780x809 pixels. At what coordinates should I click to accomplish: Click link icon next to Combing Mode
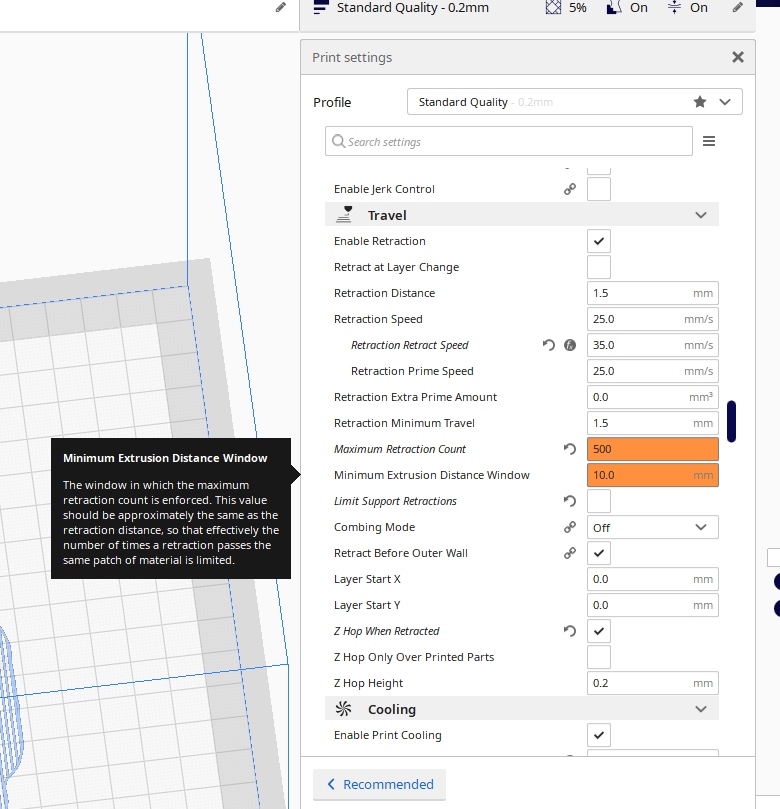[570, 528]
